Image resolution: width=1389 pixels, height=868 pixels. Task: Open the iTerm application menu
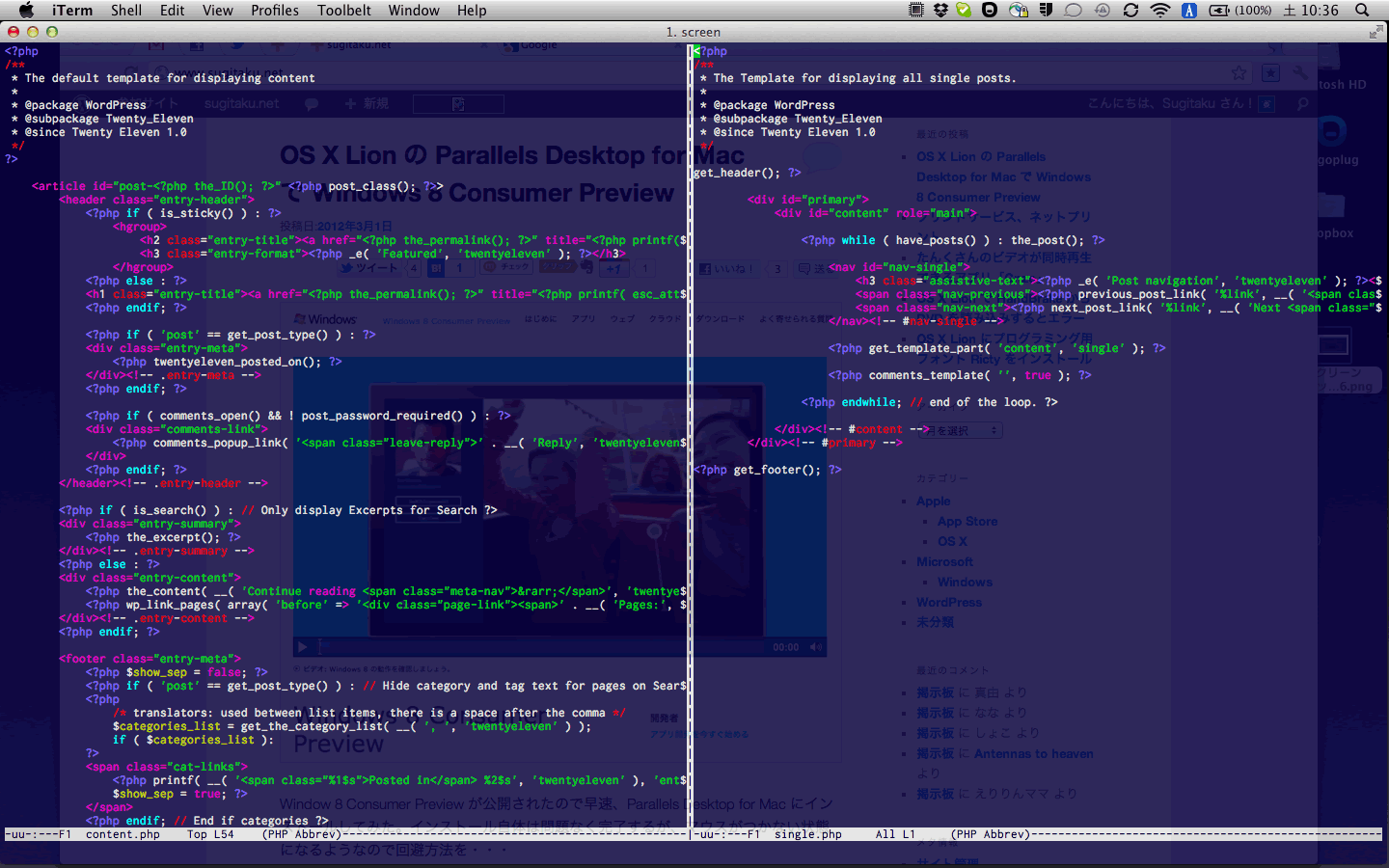[x=72, y=11]
